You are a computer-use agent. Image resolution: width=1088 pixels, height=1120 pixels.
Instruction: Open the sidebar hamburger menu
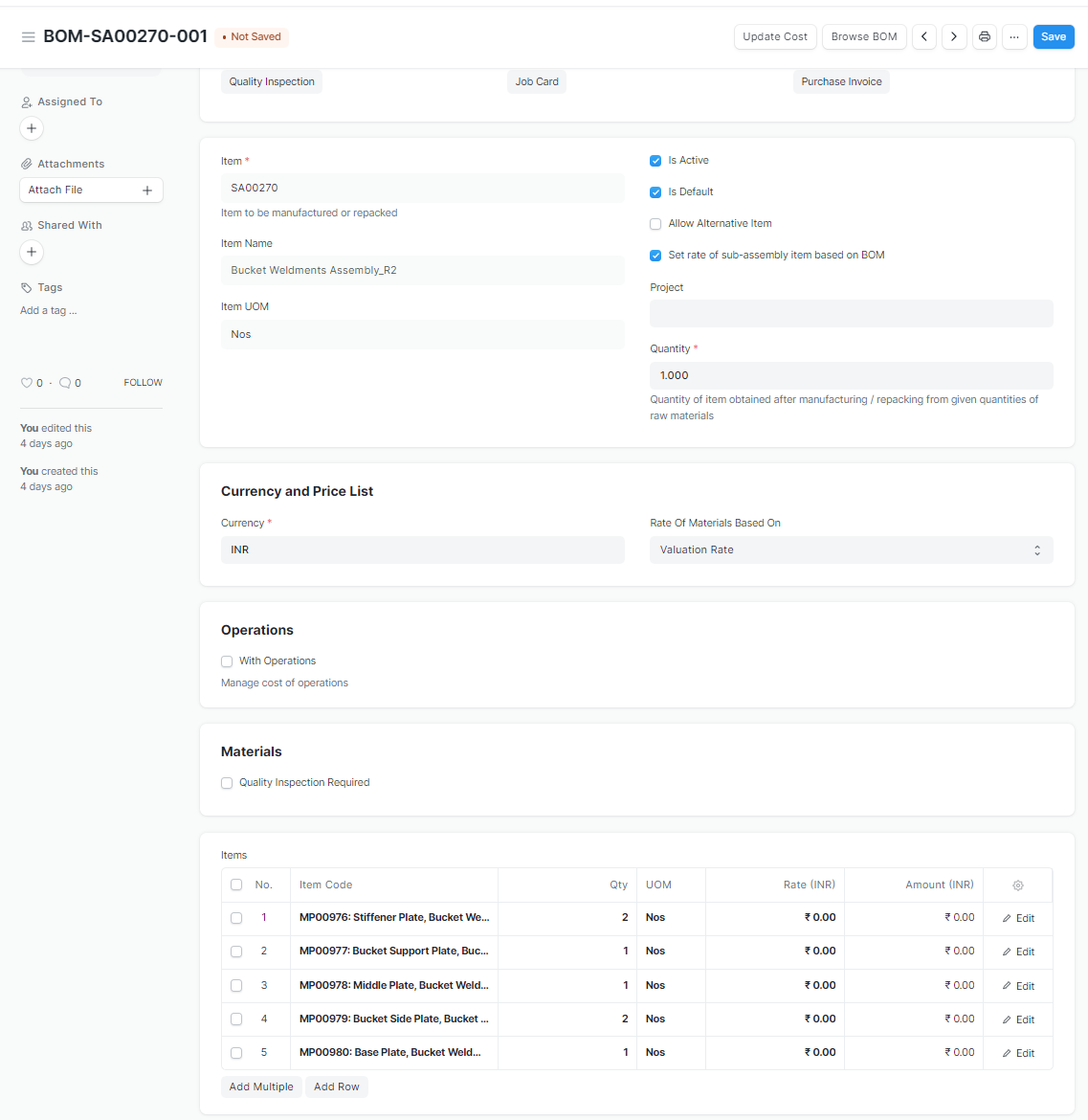click(28, 36)
